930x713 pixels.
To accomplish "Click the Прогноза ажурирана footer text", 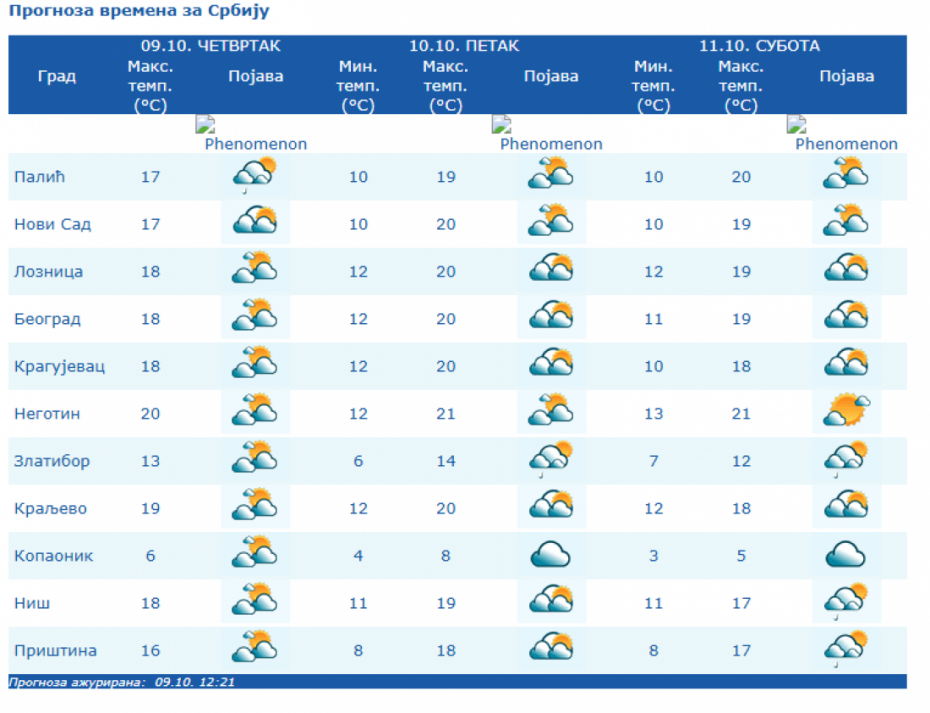I will pos(123,682).
